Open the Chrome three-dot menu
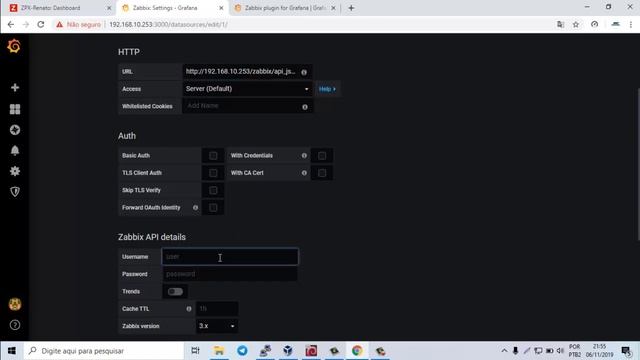 point(631,24)
